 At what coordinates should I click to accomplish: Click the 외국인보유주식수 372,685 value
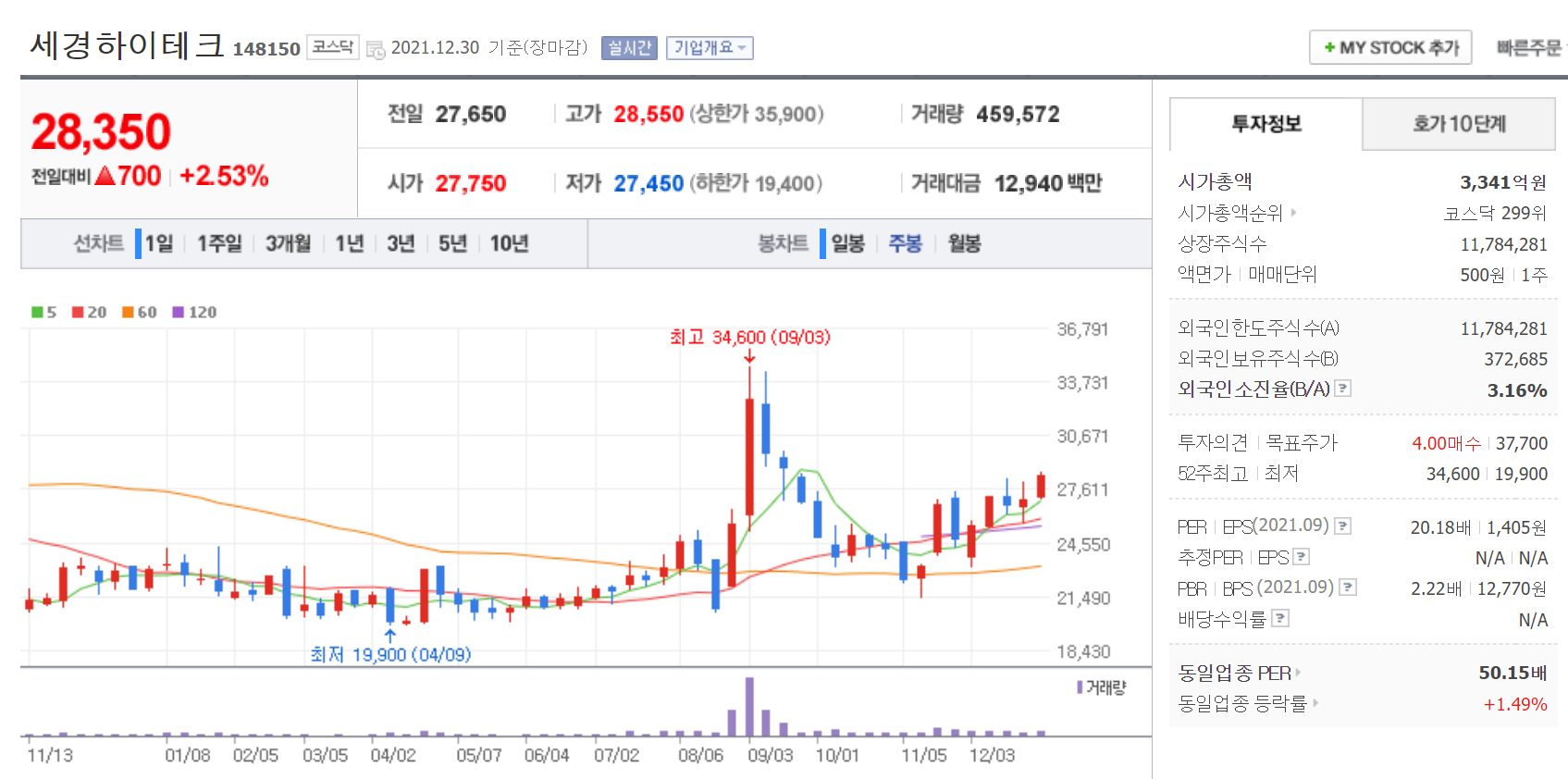1515,359
